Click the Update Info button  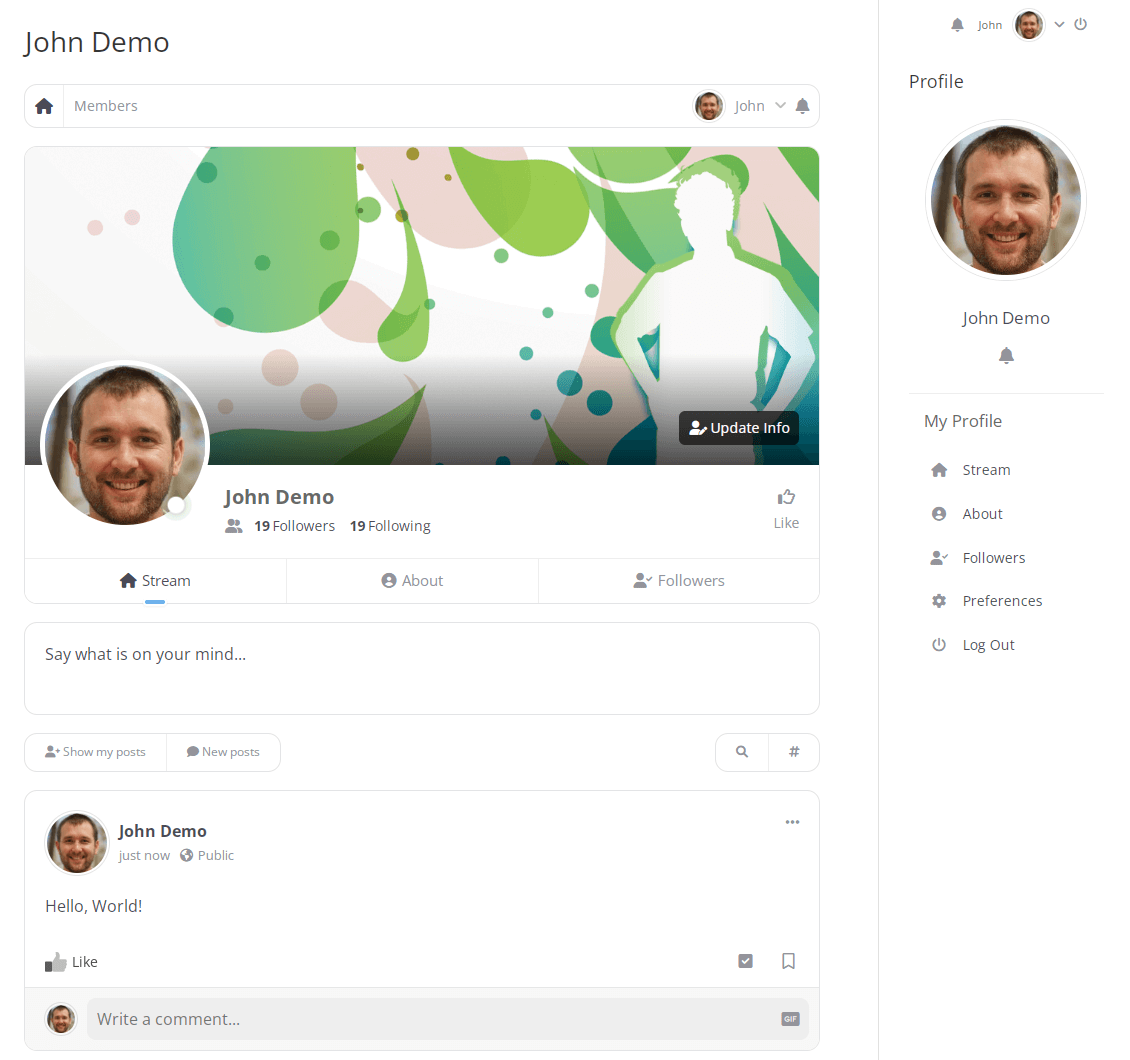pyautogui.click(x=739, y=428)
